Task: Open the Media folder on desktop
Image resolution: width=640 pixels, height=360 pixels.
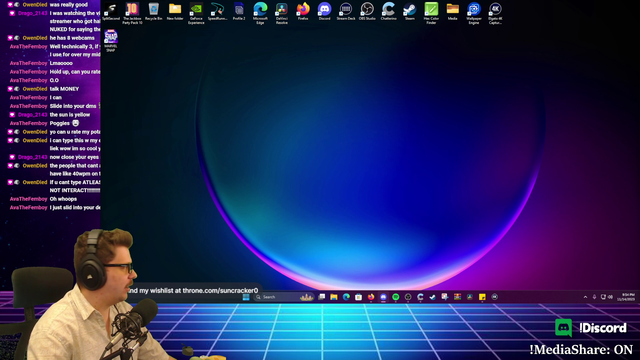Action: click(452, 11)
